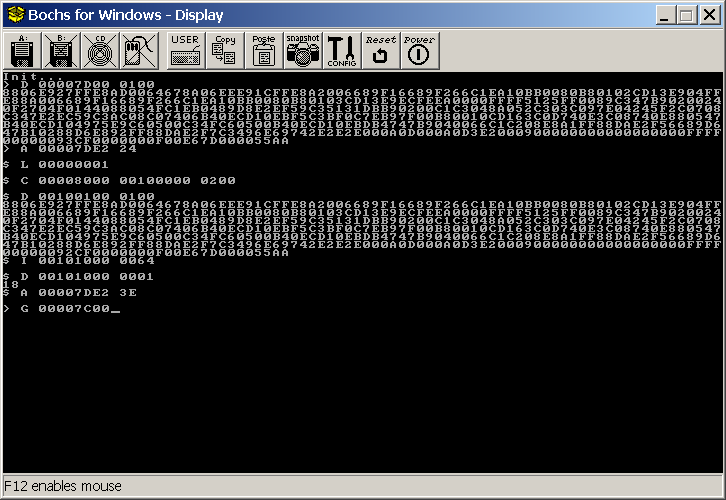The image size is (726, 500).
Task: Click the 'A 00007DE2 3E' command line
Action: coord(70,293)
